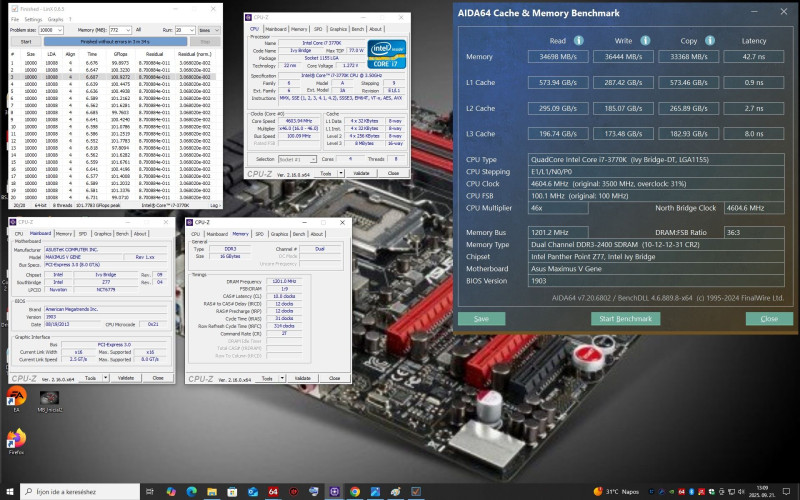
Task: Click Start Benchmark in AIDA64
Action: [626, 319]
